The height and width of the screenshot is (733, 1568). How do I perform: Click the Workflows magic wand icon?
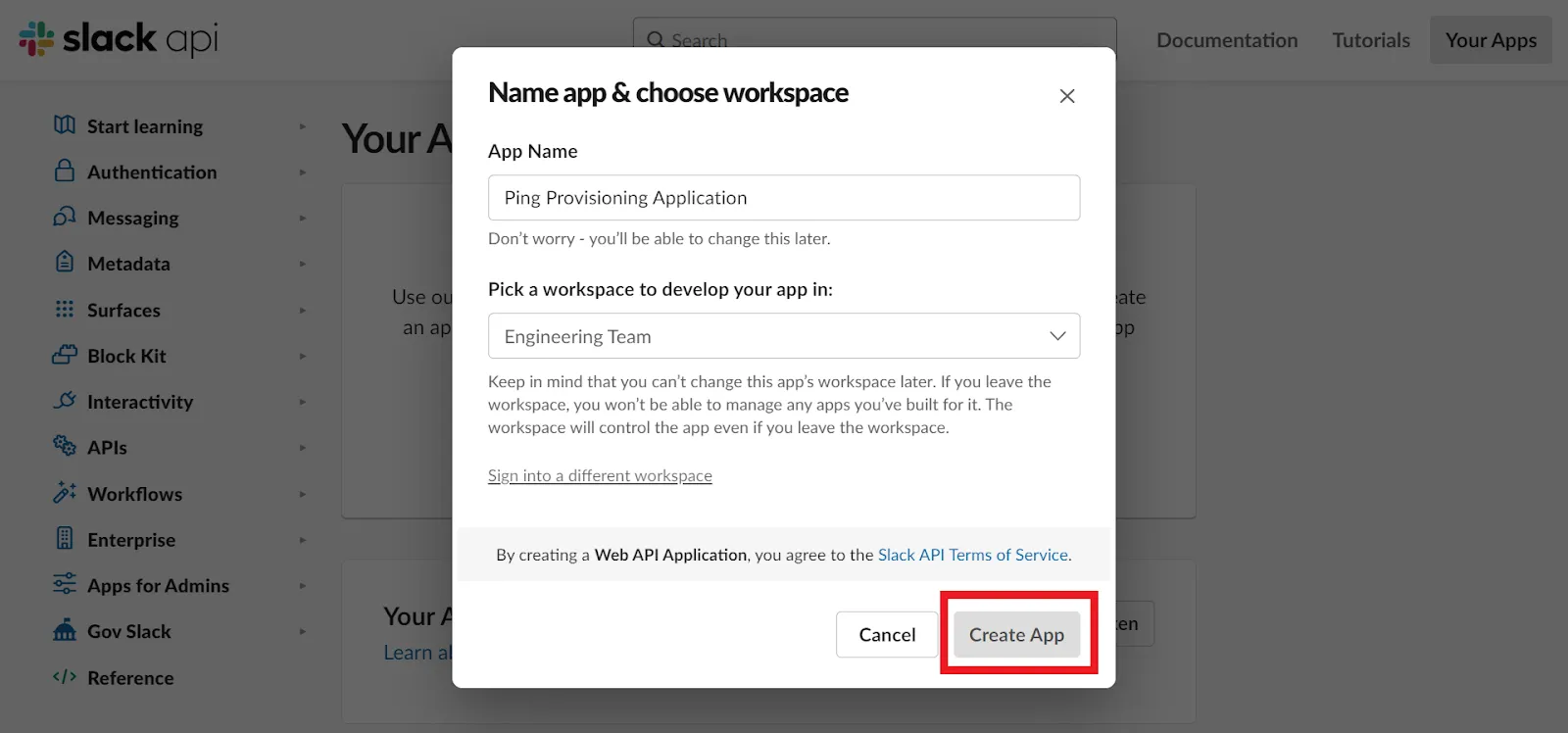point(65,492)
